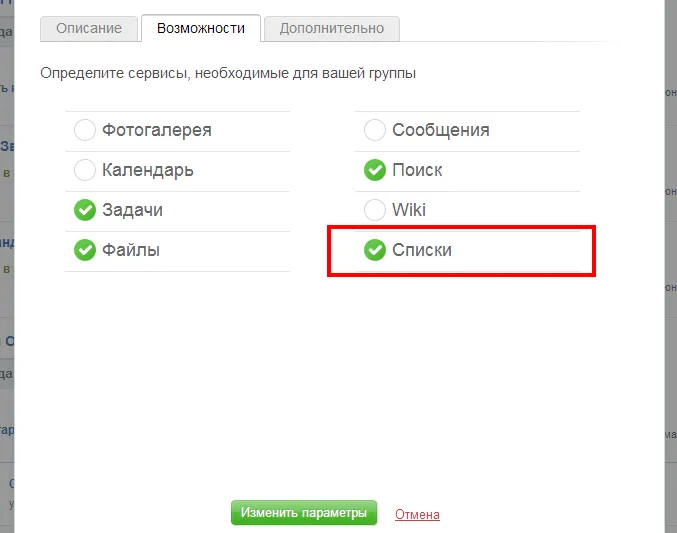Select the Возможности tab

point(201,29)
